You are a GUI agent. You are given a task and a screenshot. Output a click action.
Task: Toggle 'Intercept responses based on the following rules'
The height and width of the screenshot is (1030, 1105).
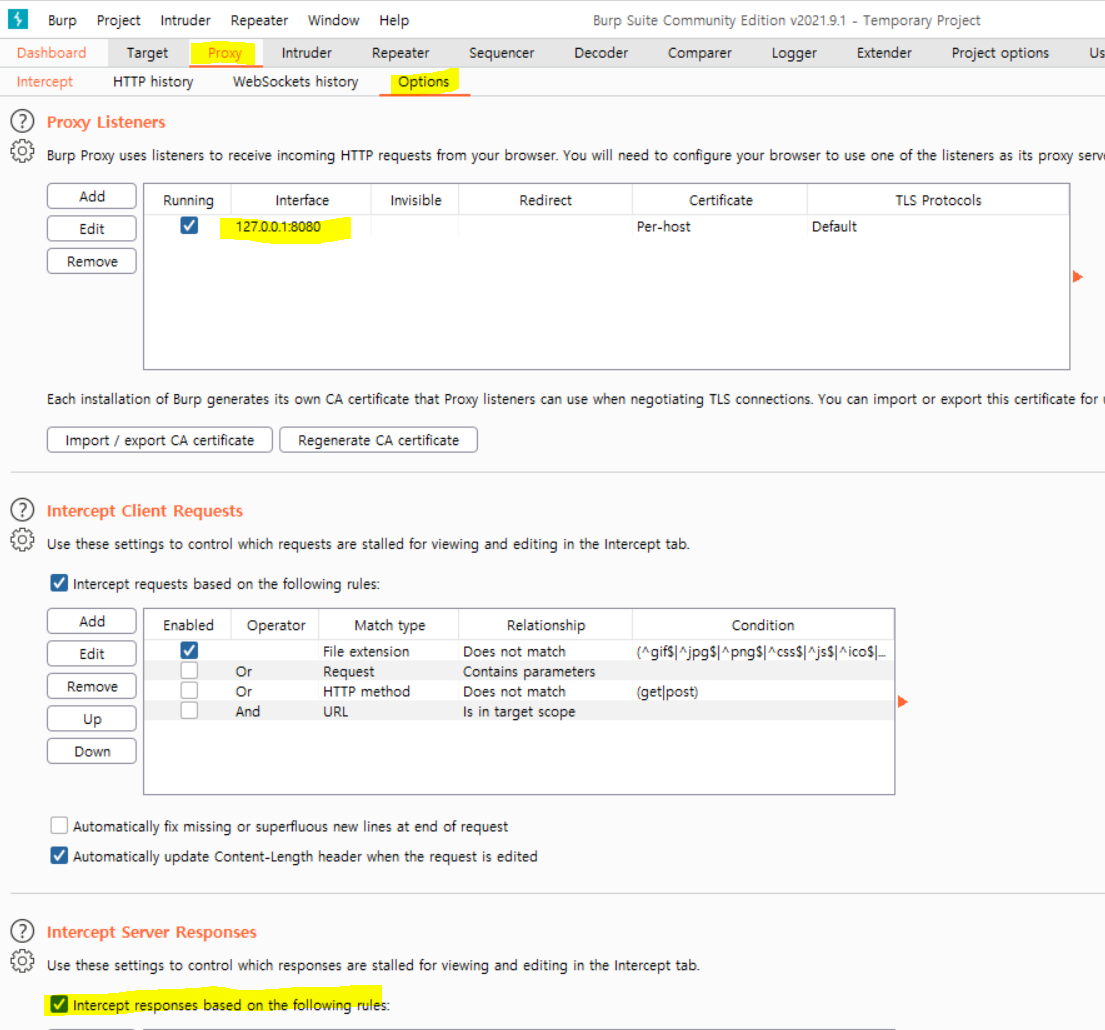(x=59, y=1004)
